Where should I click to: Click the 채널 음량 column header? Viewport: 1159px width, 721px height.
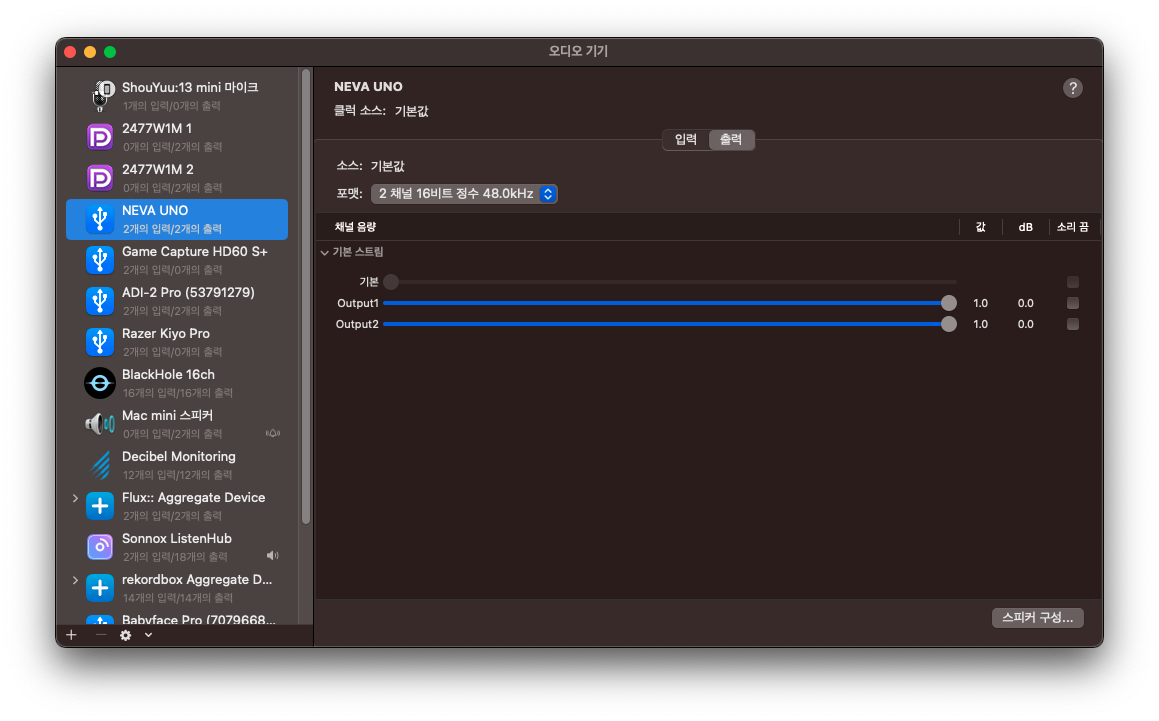click(x=356, y=227)
